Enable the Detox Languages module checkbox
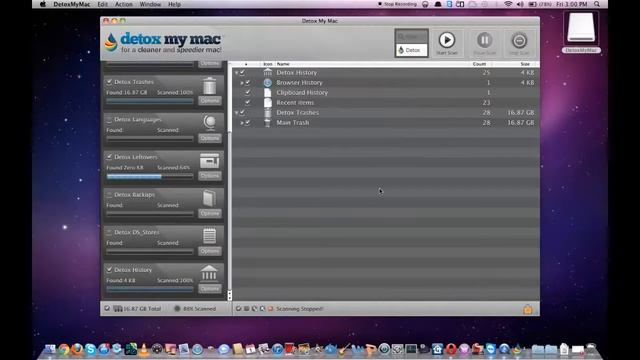Image resolution: width=640 pixels, height=360 pixels. click(x=109, y=120)
